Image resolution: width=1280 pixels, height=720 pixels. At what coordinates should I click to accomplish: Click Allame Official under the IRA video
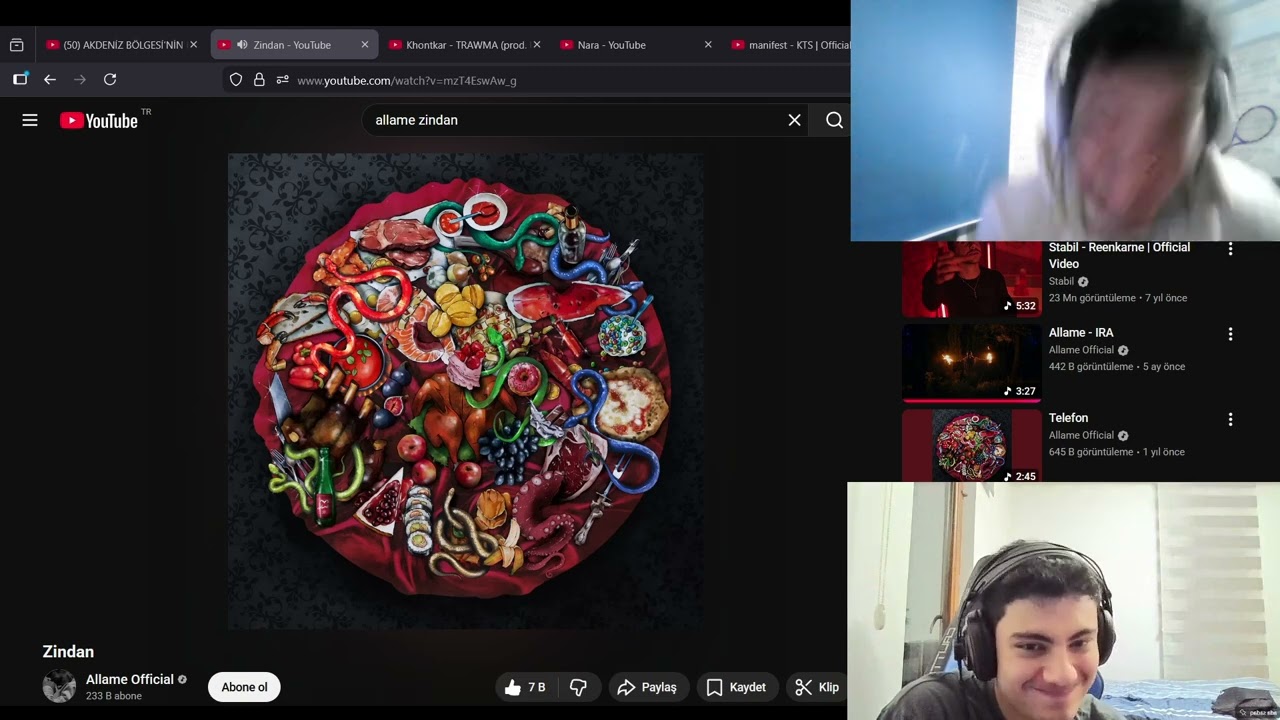[x=1081, y=350]
